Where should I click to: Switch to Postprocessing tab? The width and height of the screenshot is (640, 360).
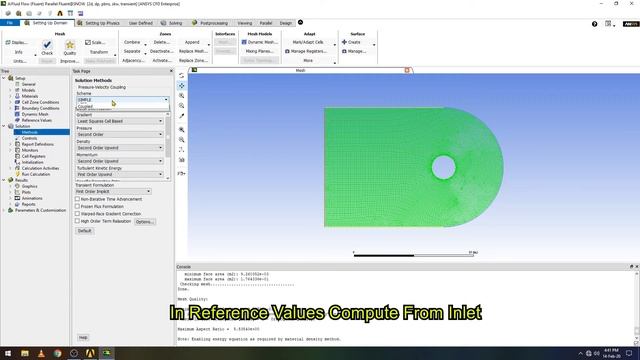click(x=210, y=23)
